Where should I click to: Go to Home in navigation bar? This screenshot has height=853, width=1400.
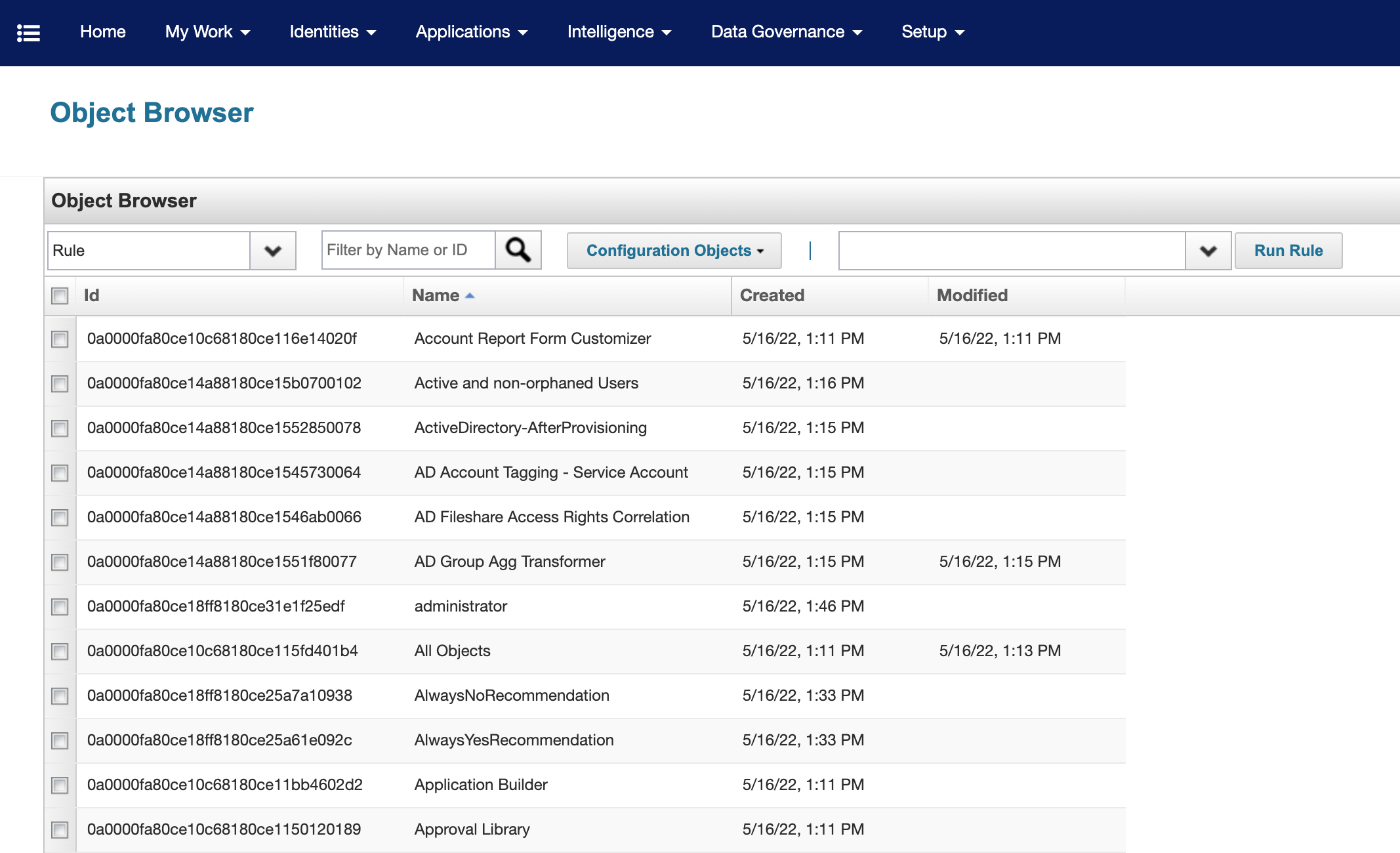coord(102,32)
